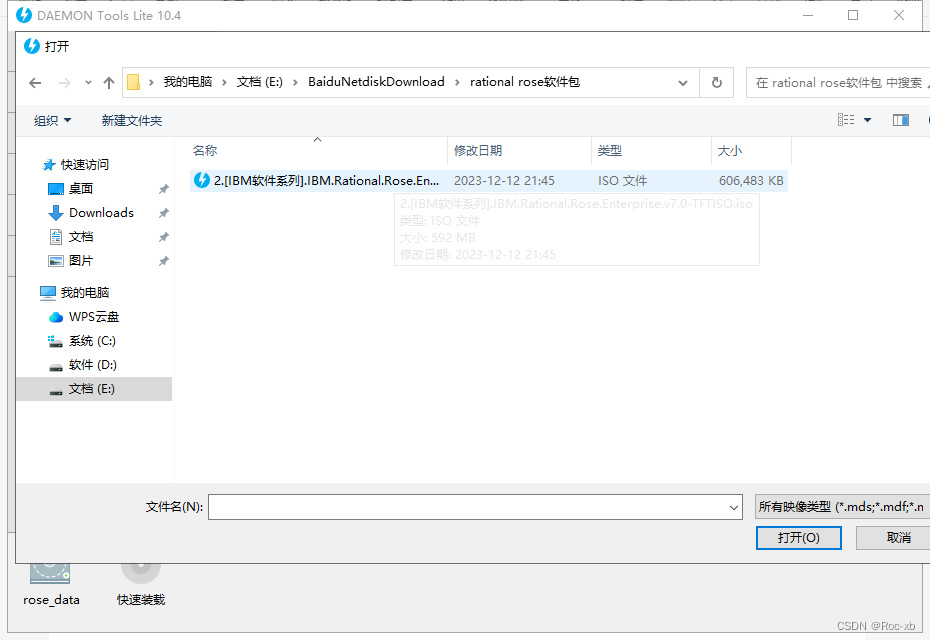The height and width of the screenshot is (640, 930).
Task: Open Downloads in the navigation pane
Action: [101, 212]
